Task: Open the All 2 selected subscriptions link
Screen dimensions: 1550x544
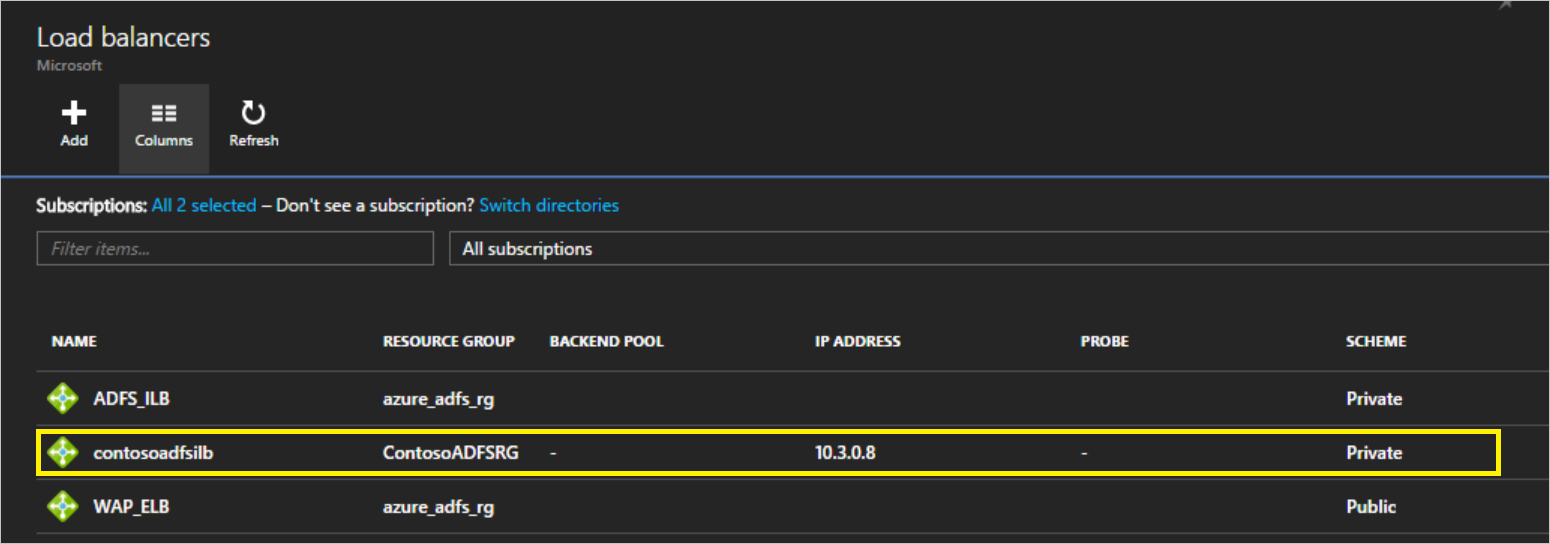Action: [204, 205]
